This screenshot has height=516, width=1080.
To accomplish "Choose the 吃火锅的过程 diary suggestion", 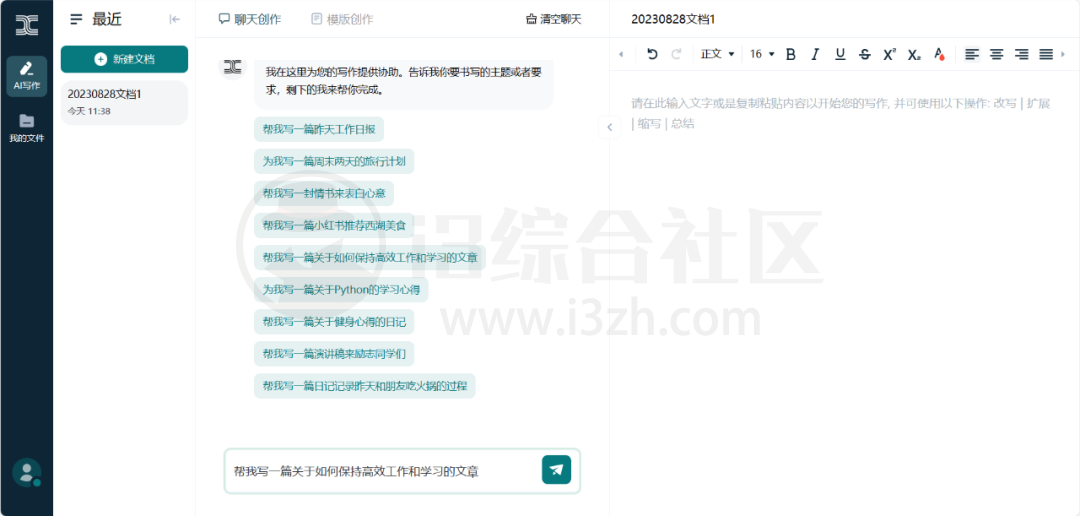I will tap(364, 385).
